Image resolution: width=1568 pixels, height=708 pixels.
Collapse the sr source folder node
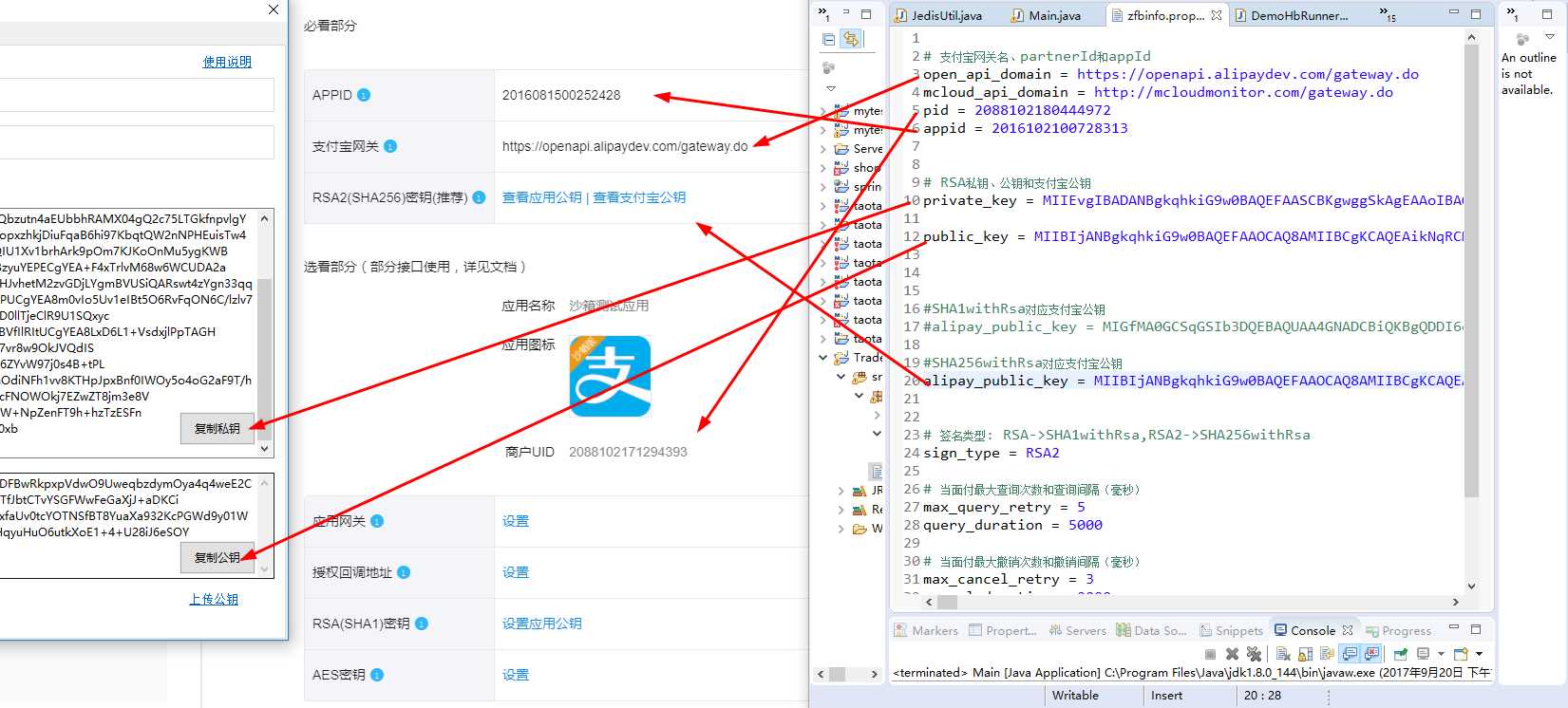[x=841, y=377]
